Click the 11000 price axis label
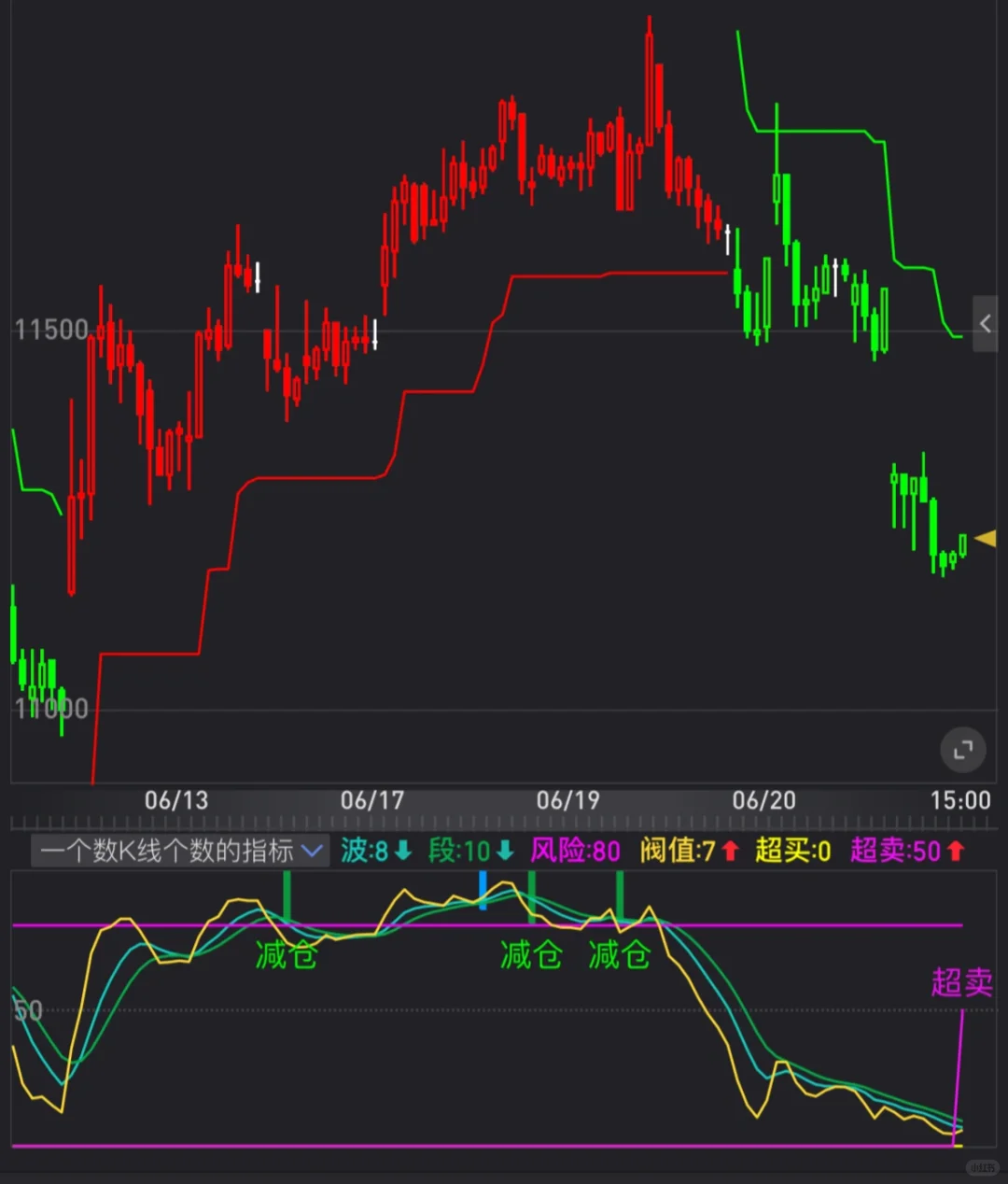 point(51,709)
